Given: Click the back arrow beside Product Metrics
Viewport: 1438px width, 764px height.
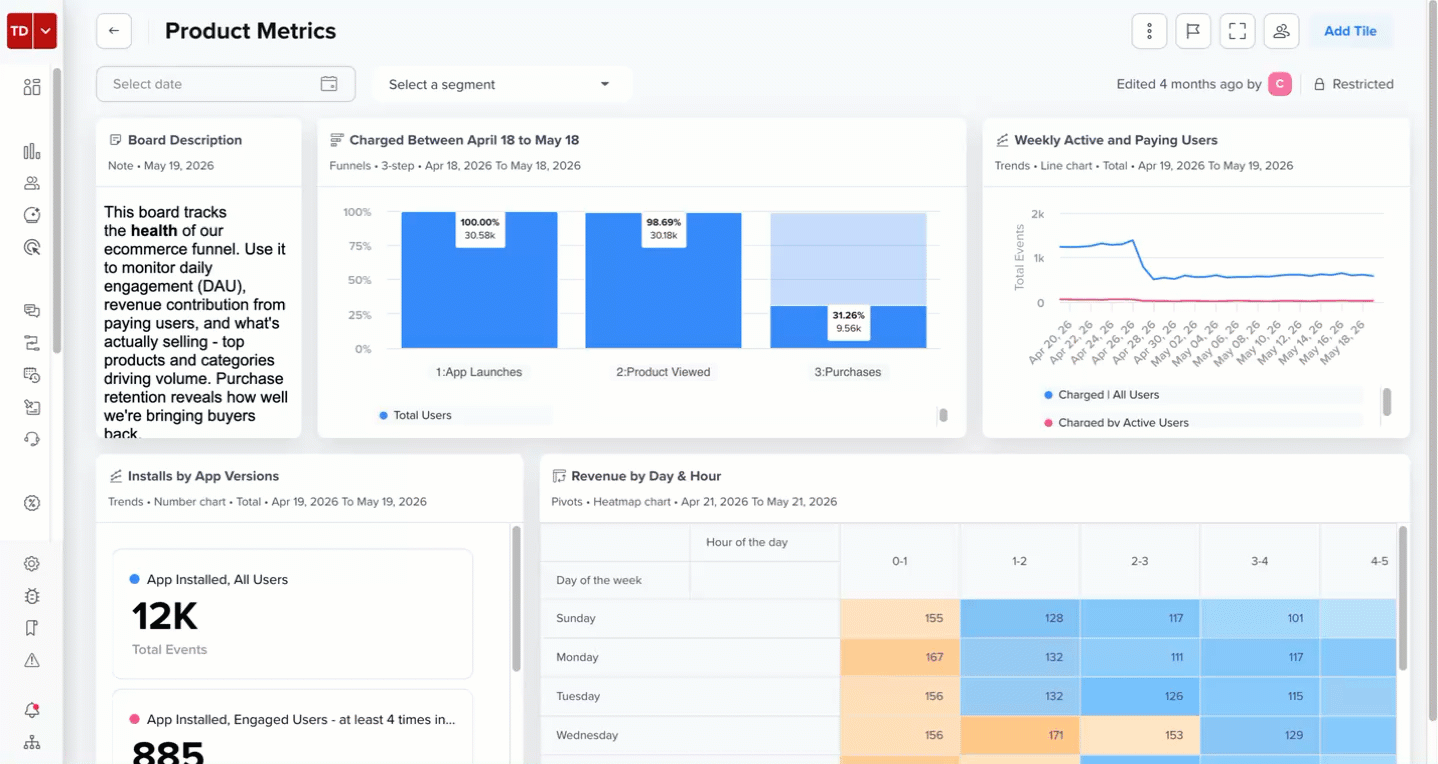Looking at the screenshot, I should 114,31.
